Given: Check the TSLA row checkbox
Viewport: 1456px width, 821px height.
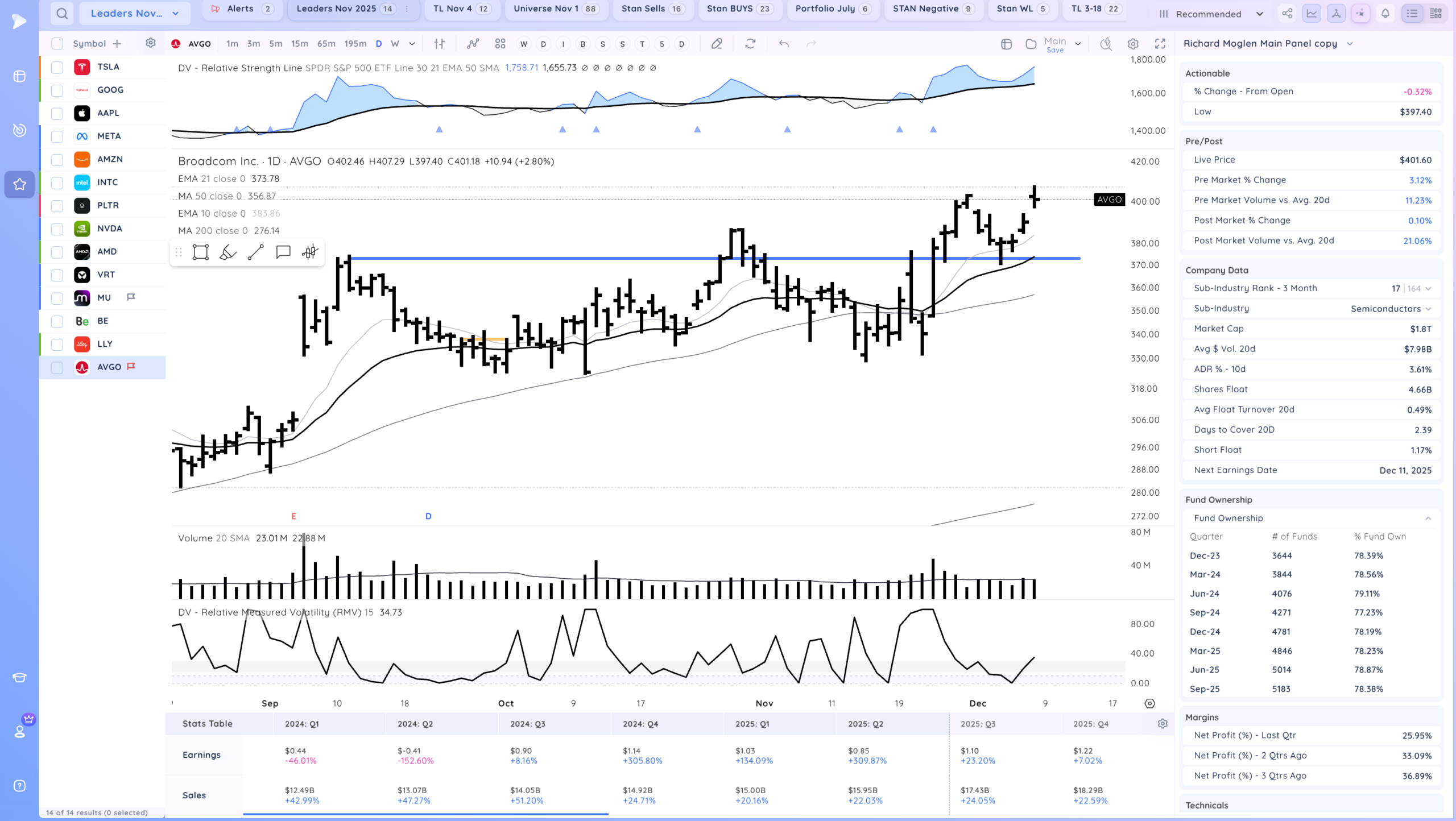Looking at the screenshot, I should click(x=57, y=67).
